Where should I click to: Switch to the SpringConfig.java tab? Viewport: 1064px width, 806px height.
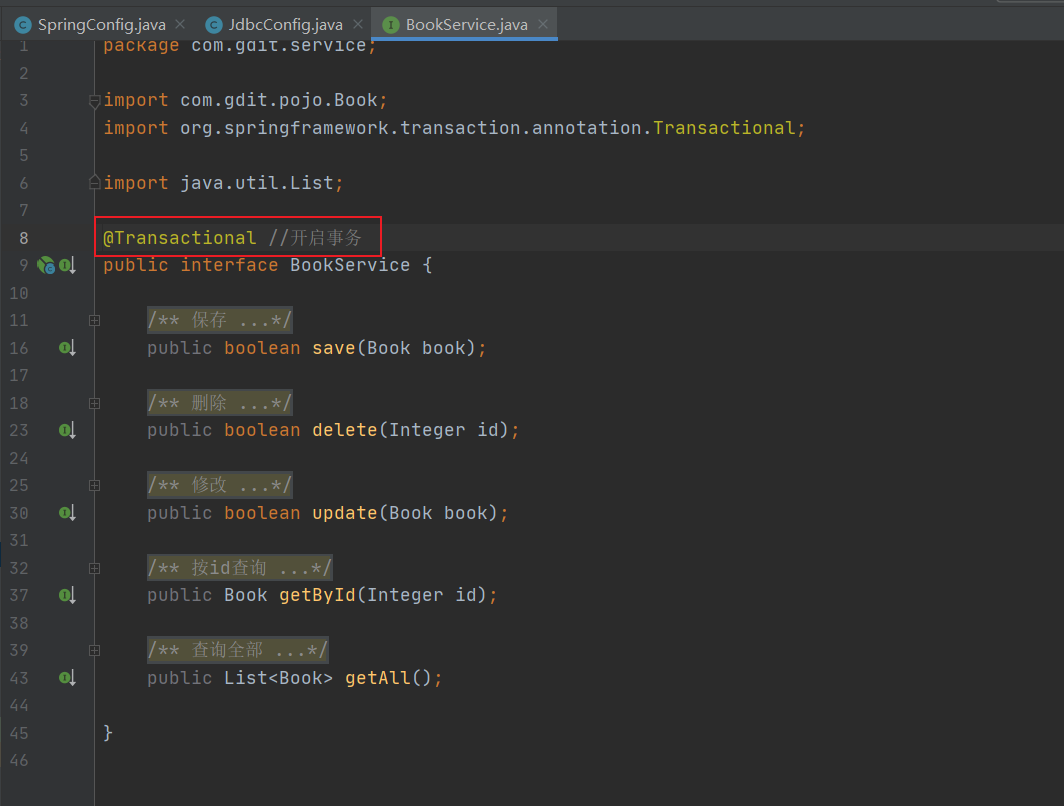point(101,25)
